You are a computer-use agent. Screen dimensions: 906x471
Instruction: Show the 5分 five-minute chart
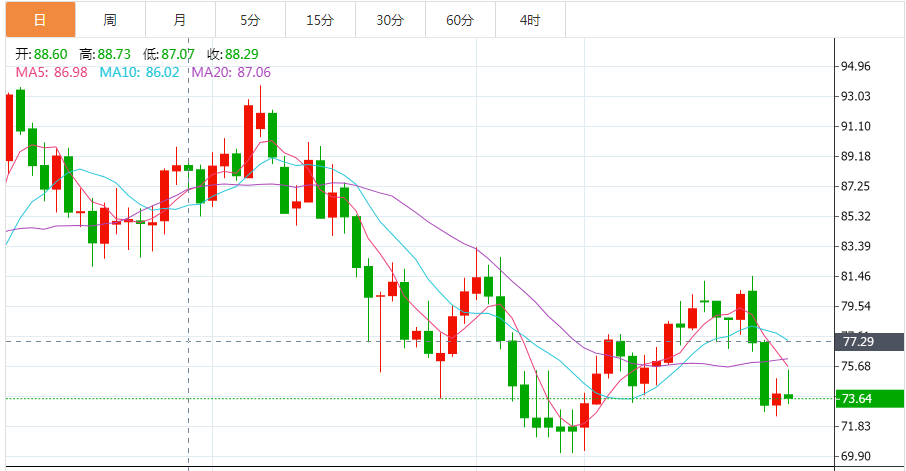pos(249,20)
